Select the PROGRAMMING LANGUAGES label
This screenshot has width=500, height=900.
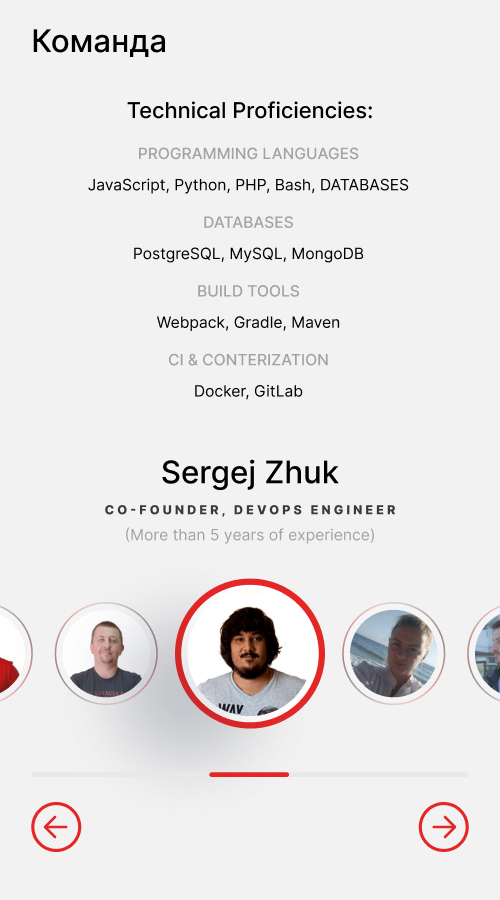click(248, 154)
